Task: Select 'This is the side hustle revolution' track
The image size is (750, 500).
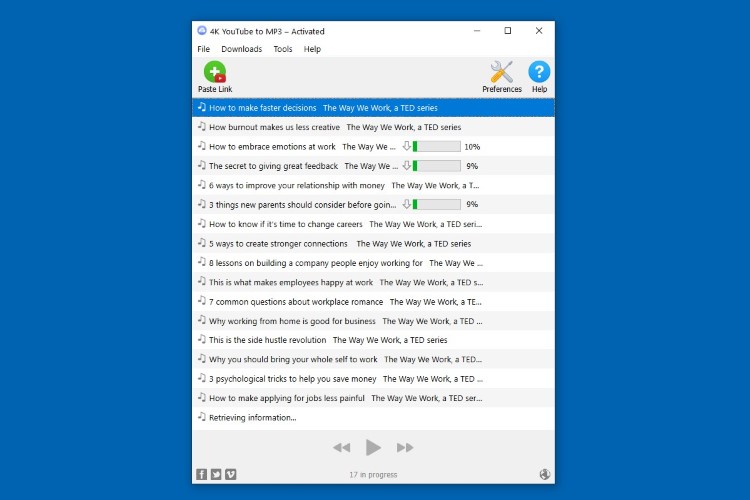Action: click(x=267, y=340)
